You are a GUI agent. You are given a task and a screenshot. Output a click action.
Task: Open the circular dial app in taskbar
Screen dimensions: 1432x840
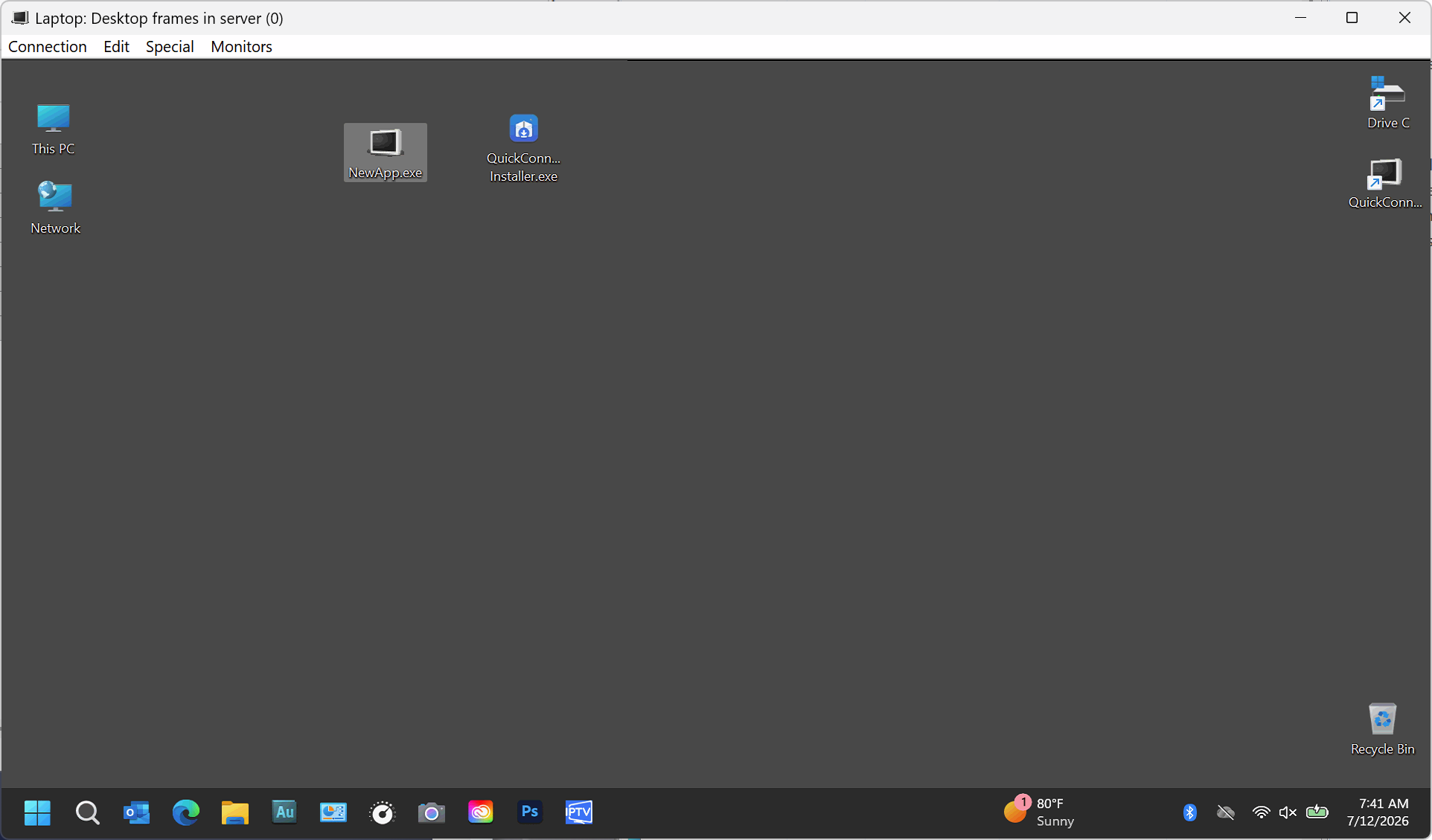[x=382, y=812]
